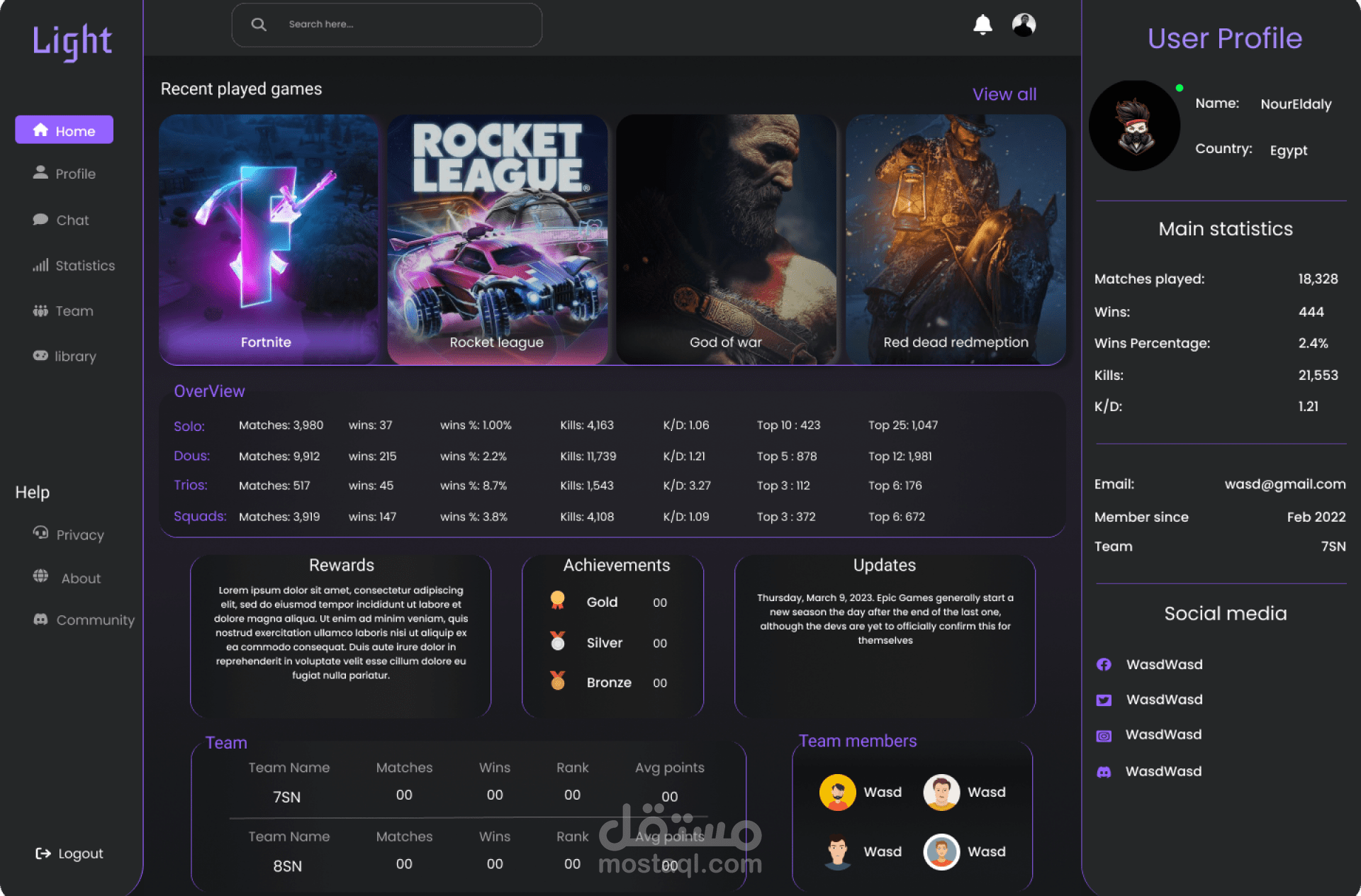Open the Fortnite game card
Viewport: 1361px width, 896px height.
point(268,240)
